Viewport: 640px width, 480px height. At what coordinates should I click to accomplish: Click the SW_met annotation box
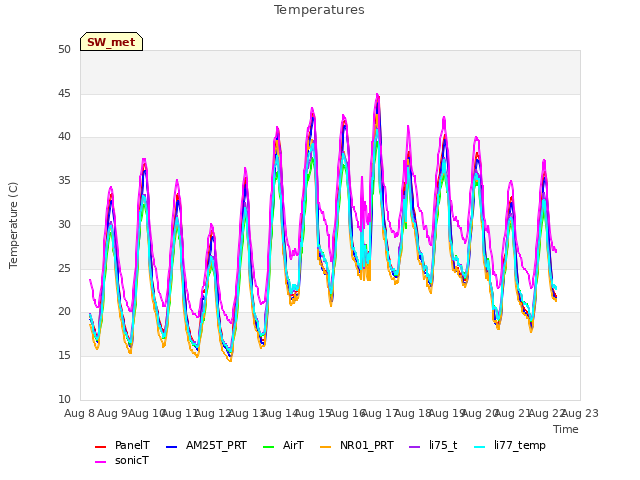point(111,42)
